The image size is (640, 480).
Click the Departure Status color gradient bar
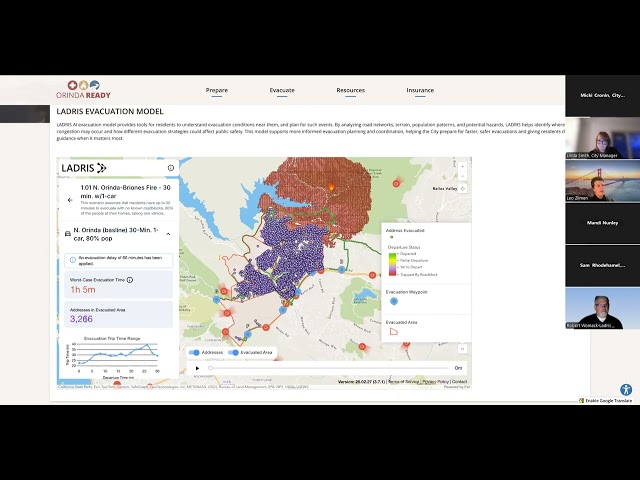coord(392,264)
